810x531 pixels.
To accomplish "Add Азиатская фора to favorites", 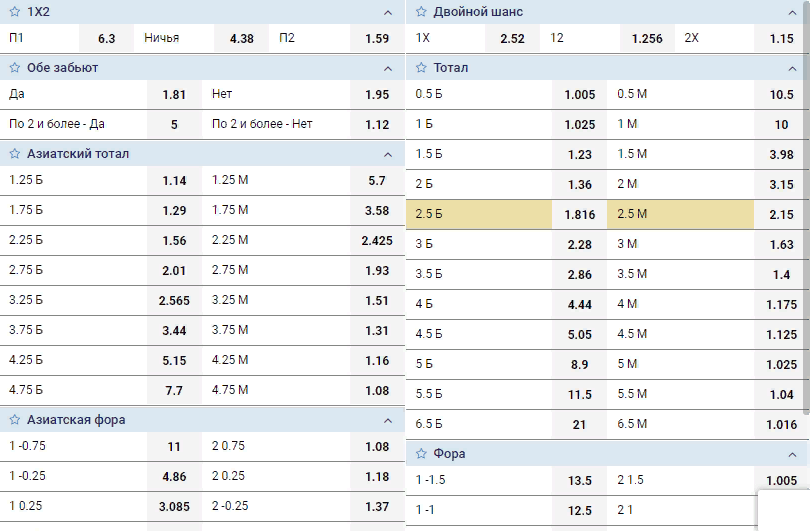I will tap(15, 420).
